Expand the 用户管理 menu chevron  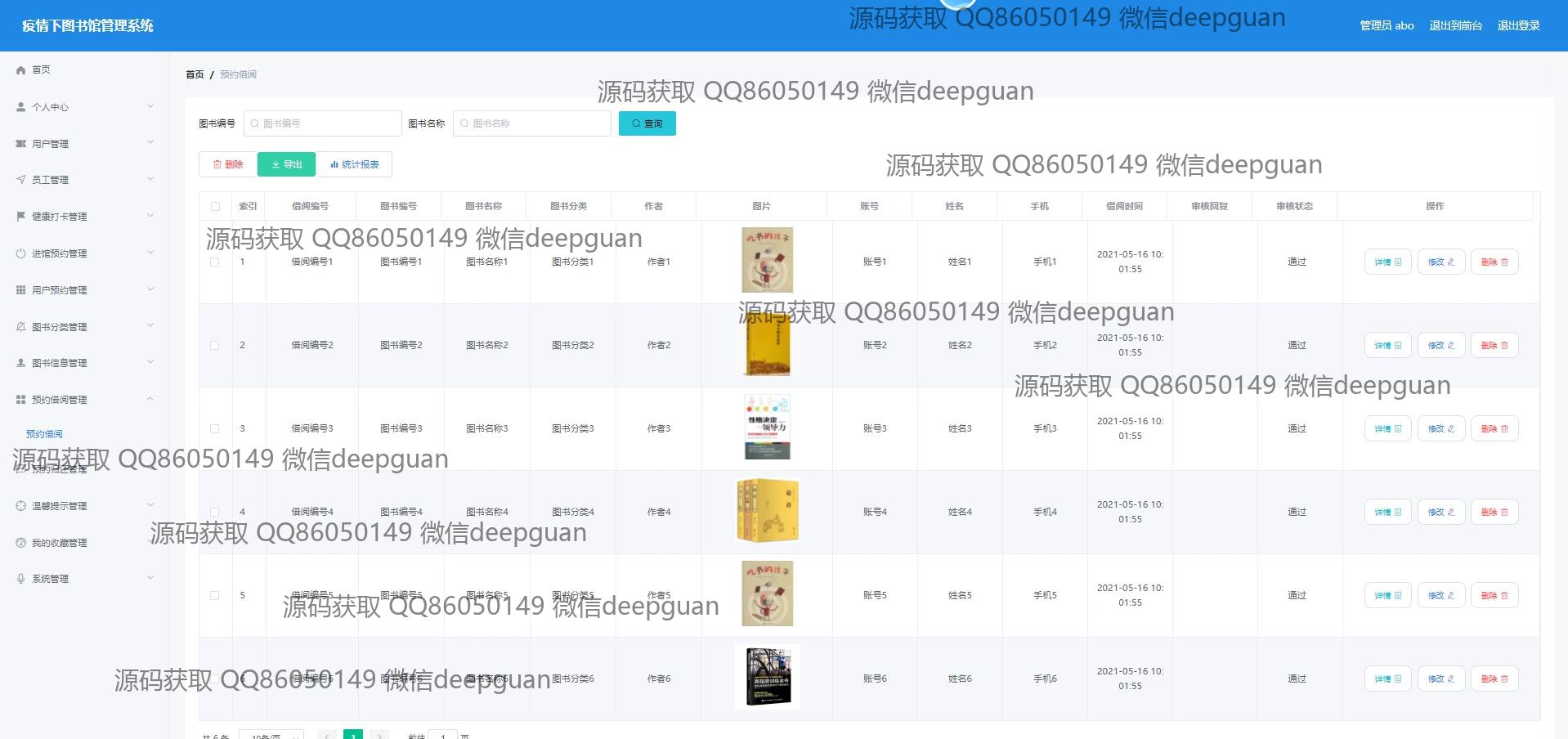pos(150,143)
